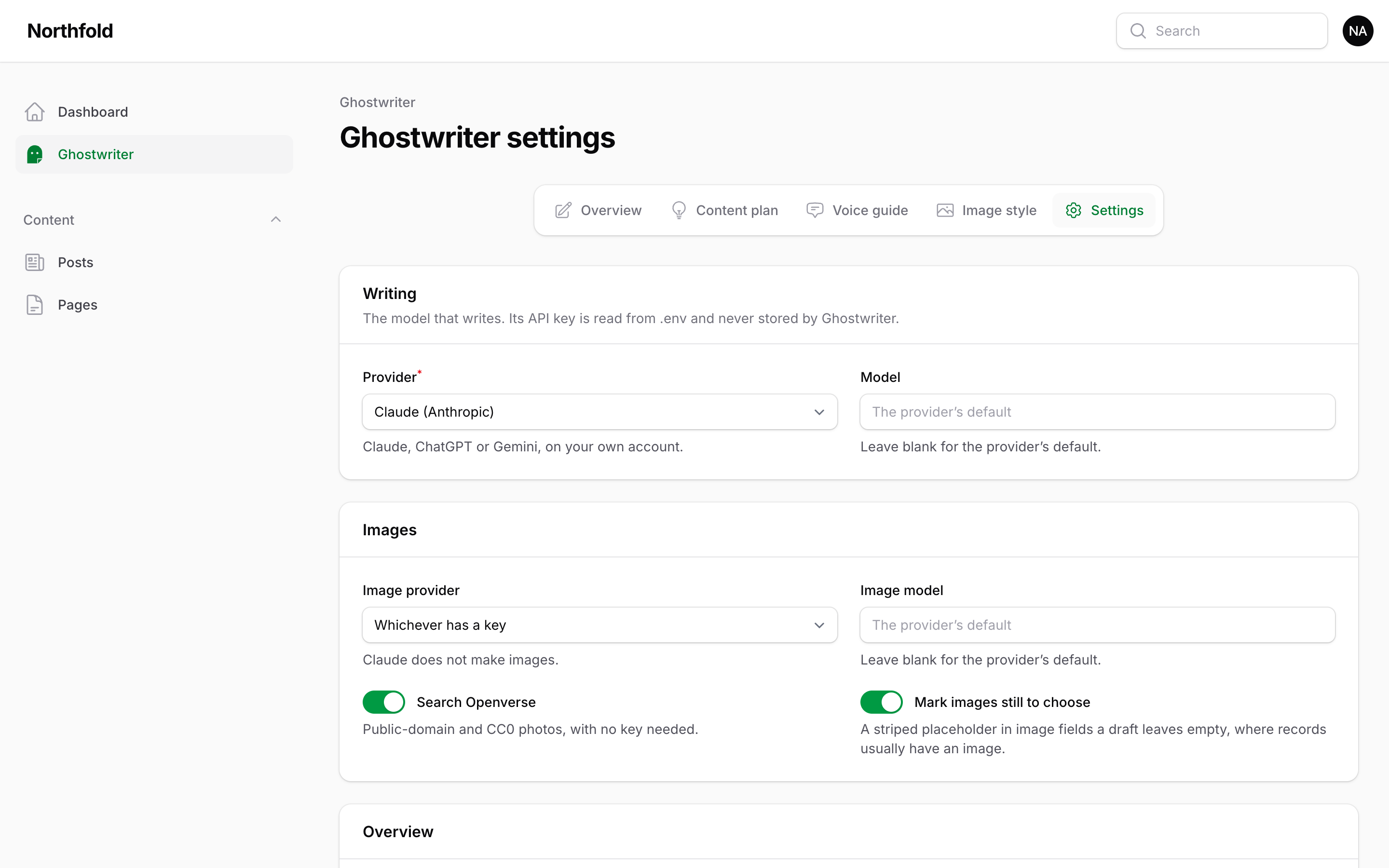This screenshot has height=868, width=1389.
Task: Focus the top Search field
Action: [x=1221, y=31]
